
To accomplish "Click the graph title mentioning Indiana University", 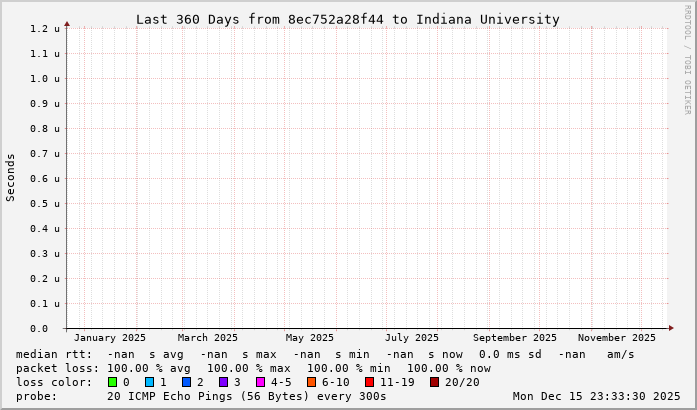I will coord(347,19).
